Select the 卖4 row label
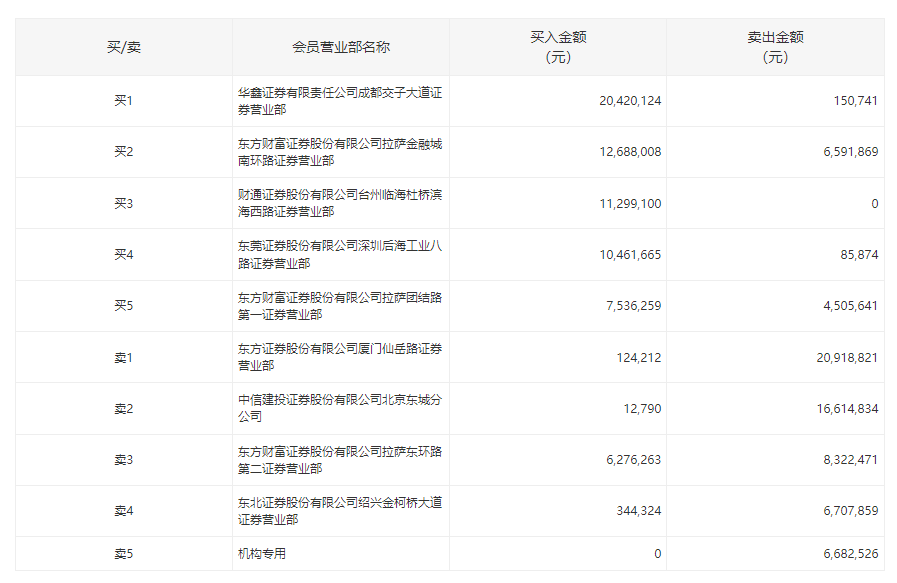This screenshot has height=583, width=897. click(x=124, y=510)
